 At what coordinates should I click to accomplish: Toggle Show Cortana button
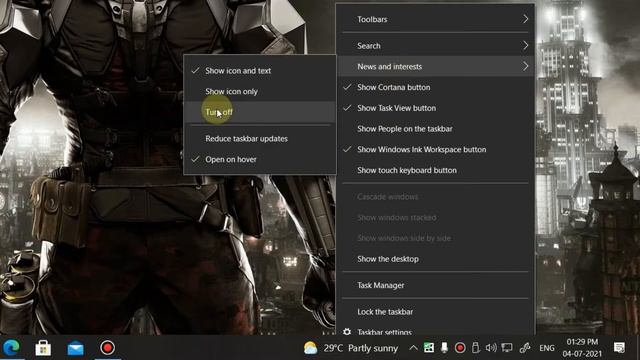[x=435, y=87]
